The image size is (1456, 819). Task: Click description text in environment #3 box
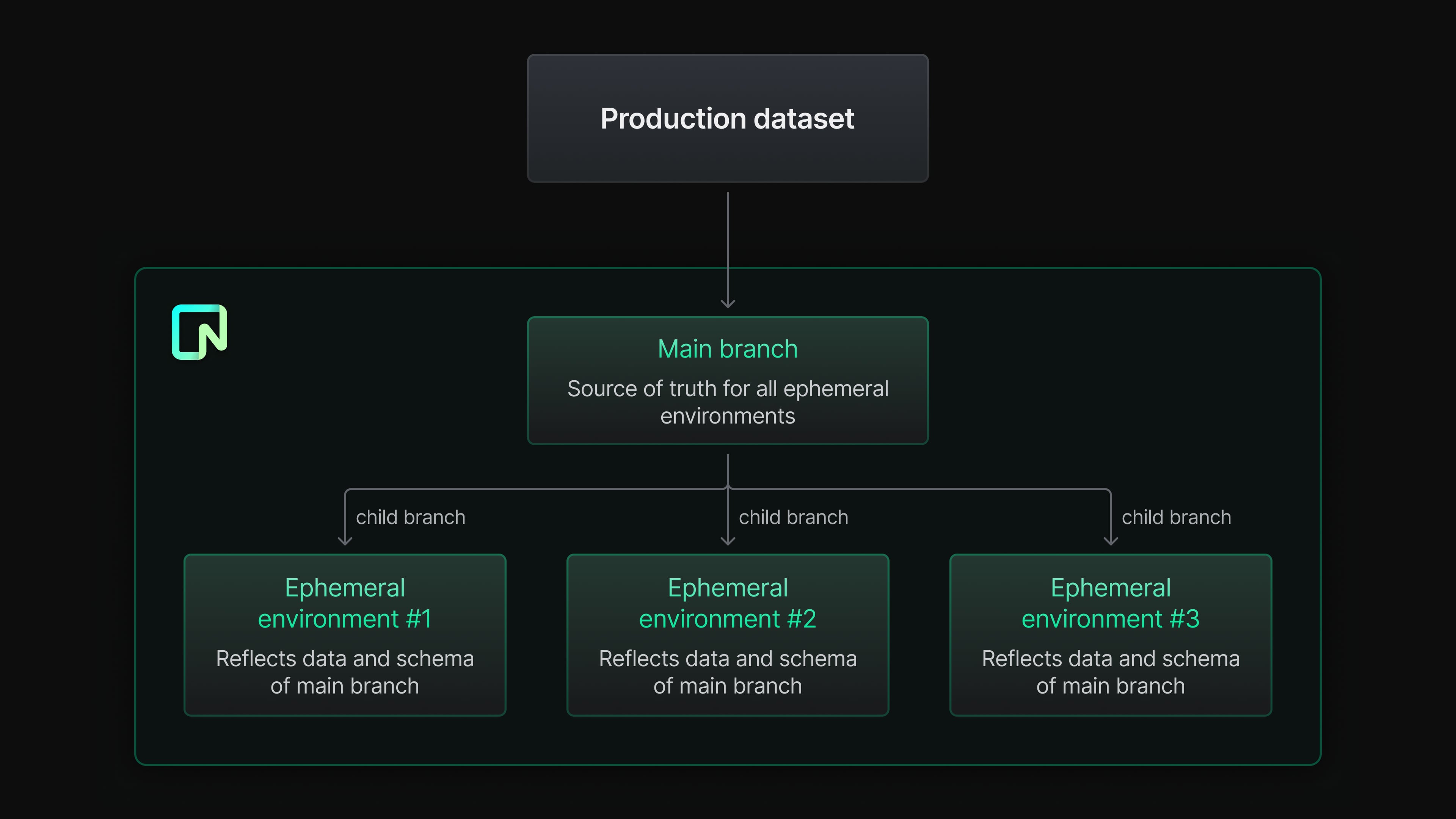click(1110, 672)
